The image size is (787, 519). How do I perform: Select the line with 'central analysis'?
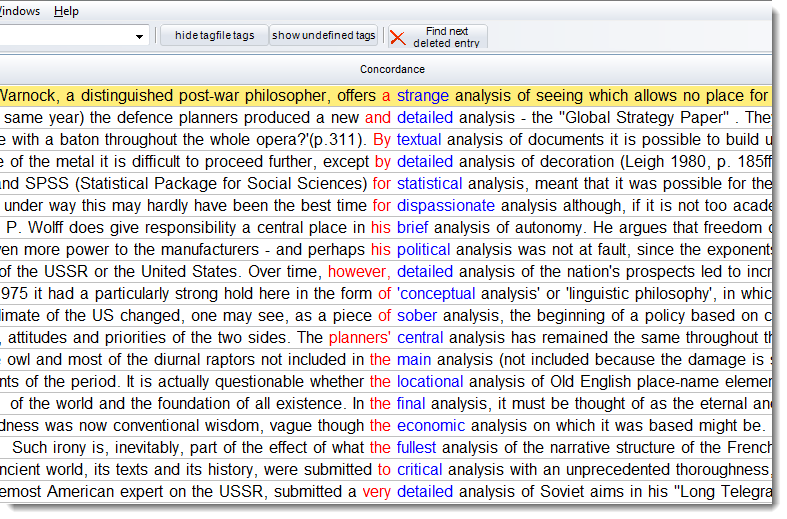click(x=386, y=338)
